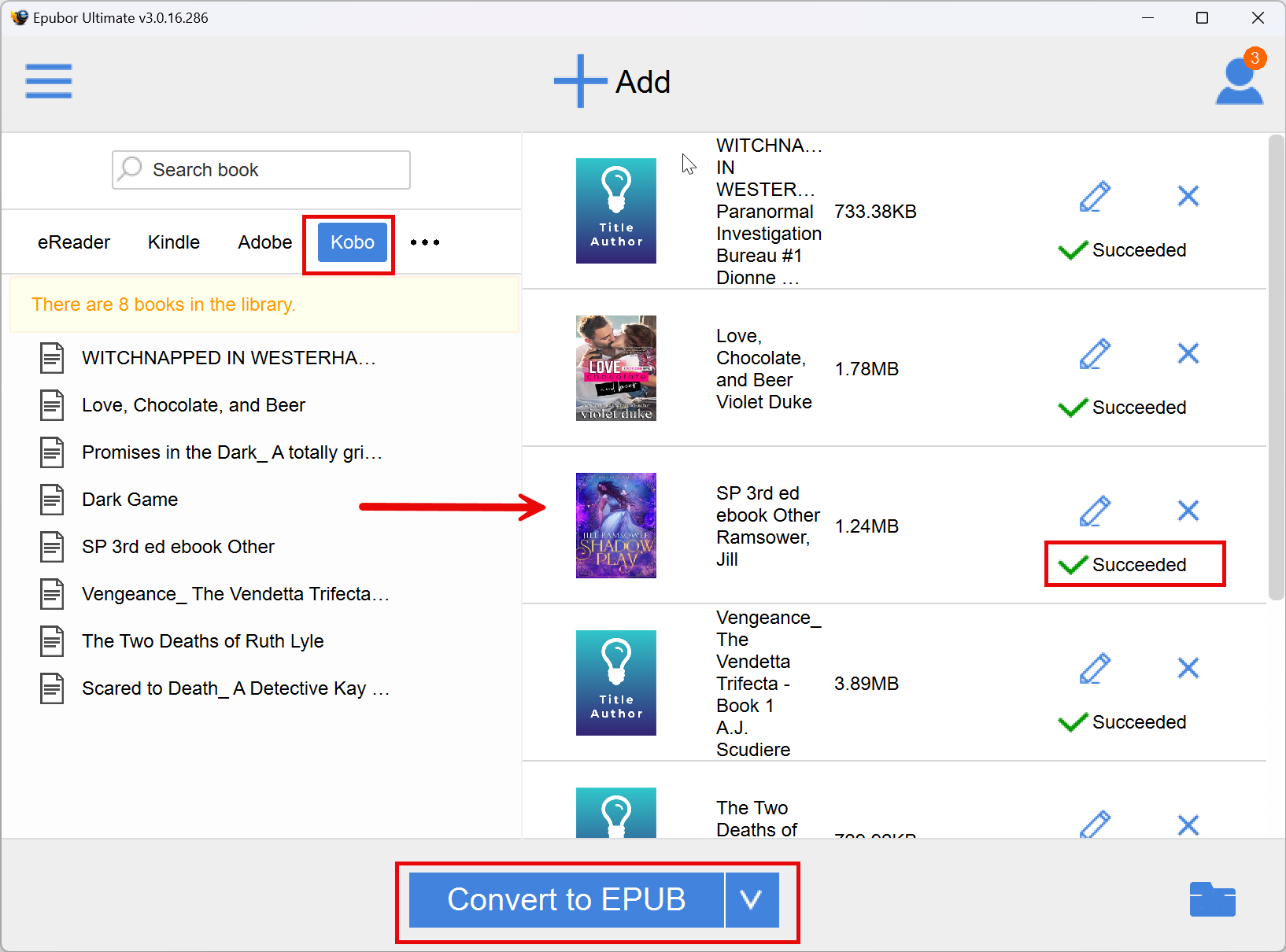1286x952 pixels.
Task: Click document icon beside SP 3rd ed ebook Other
Action: coord(52,547)
